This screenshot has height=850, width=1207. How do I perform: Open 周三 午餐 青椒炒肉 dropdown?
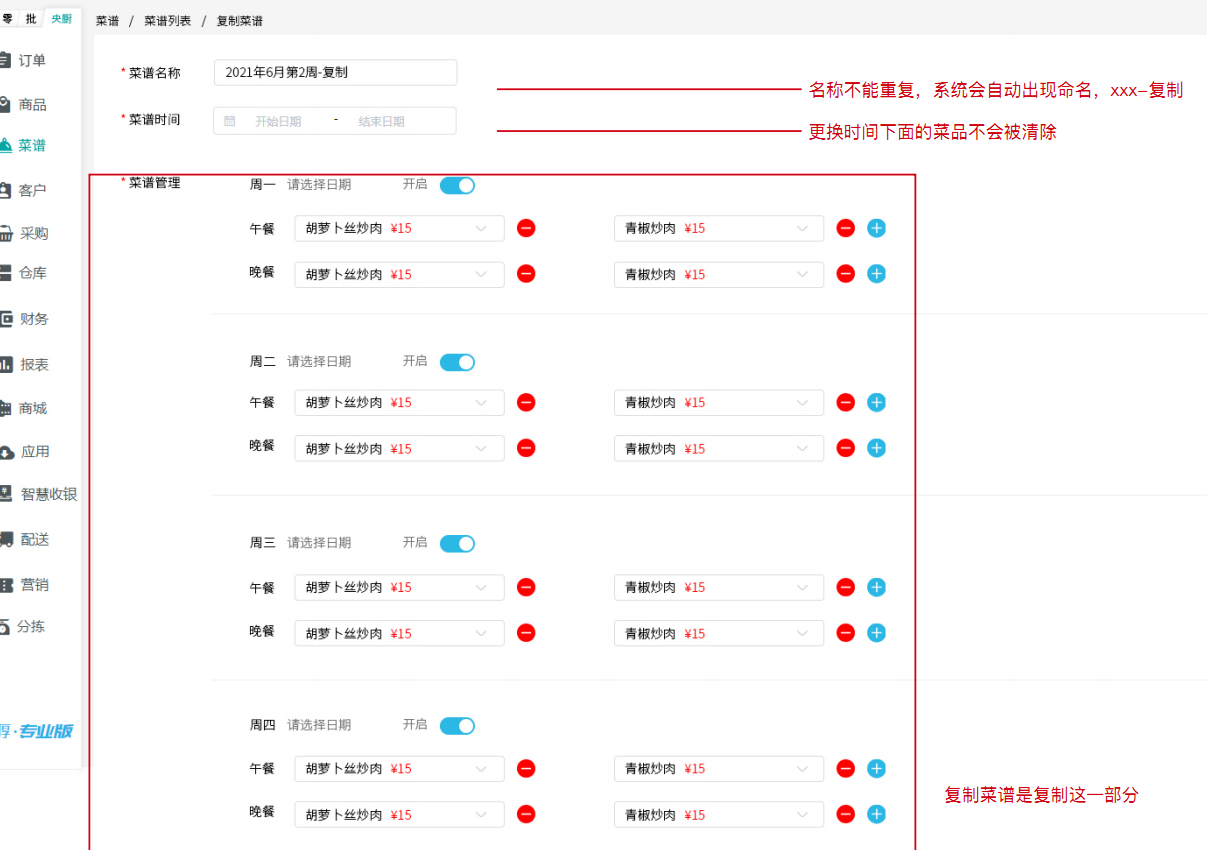719,588
